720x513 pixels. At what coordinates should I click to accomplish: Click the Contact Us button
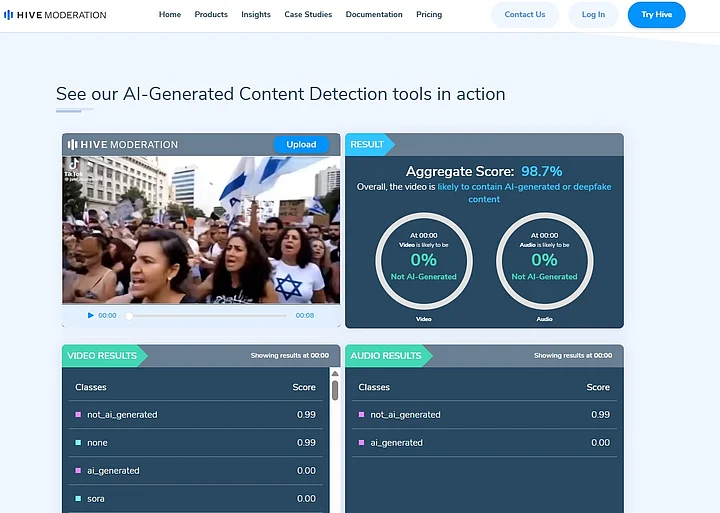coord(525,15)
